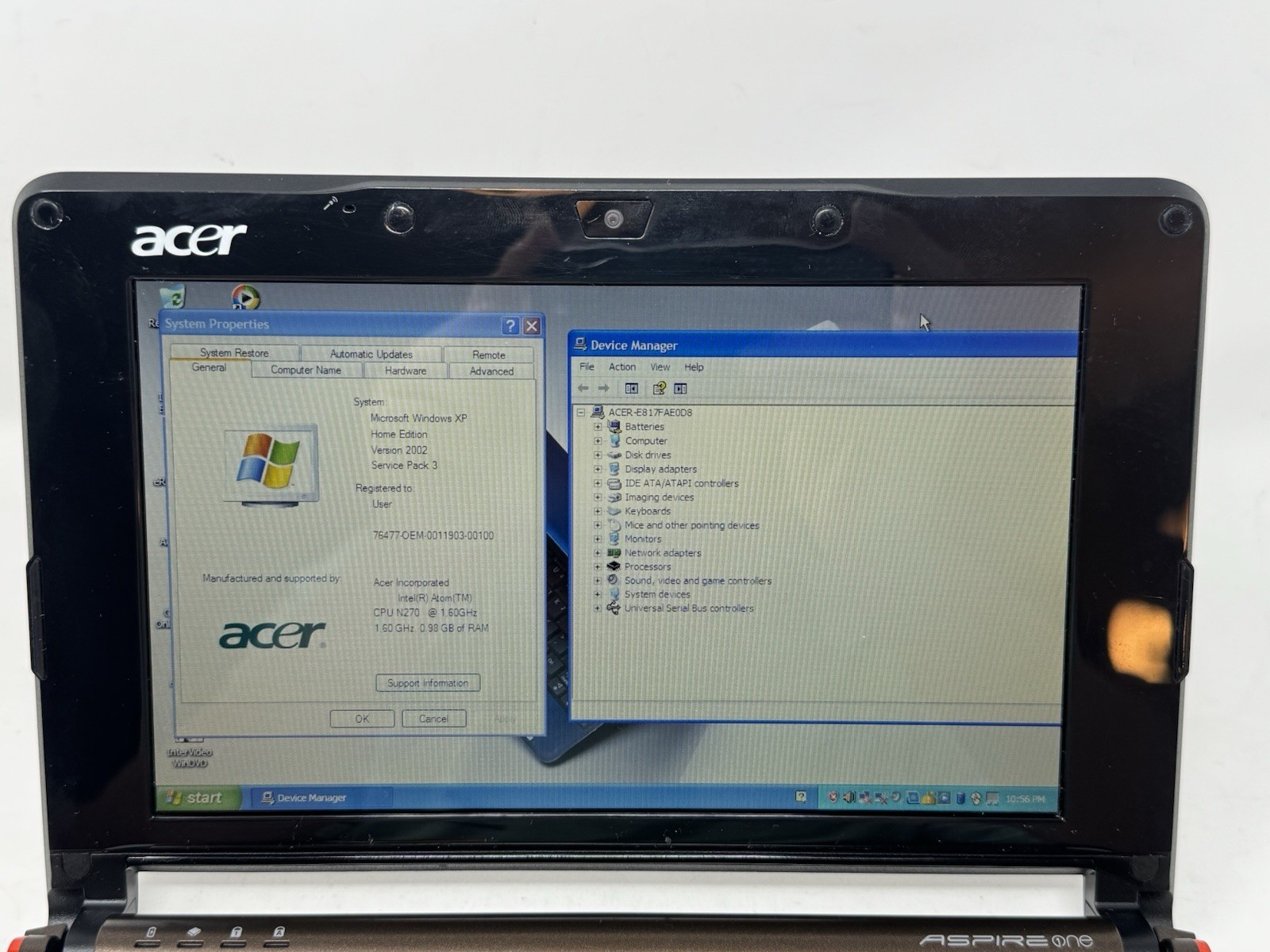The image size is (1270, 952).
Task: Open the Action menu in Device Manager
Action: 622,367
